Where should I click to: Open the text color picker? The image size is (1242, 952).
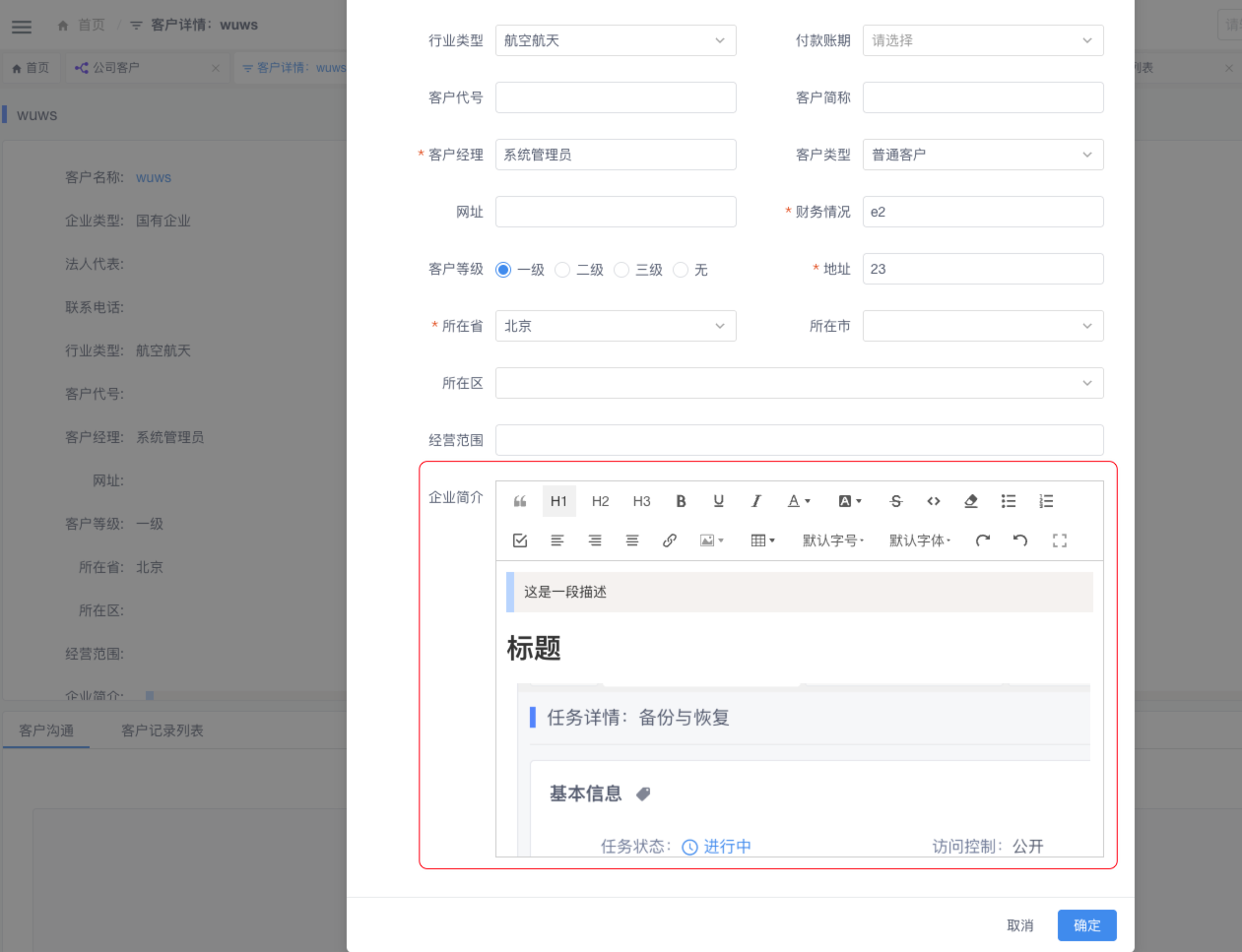pos(799,501)
